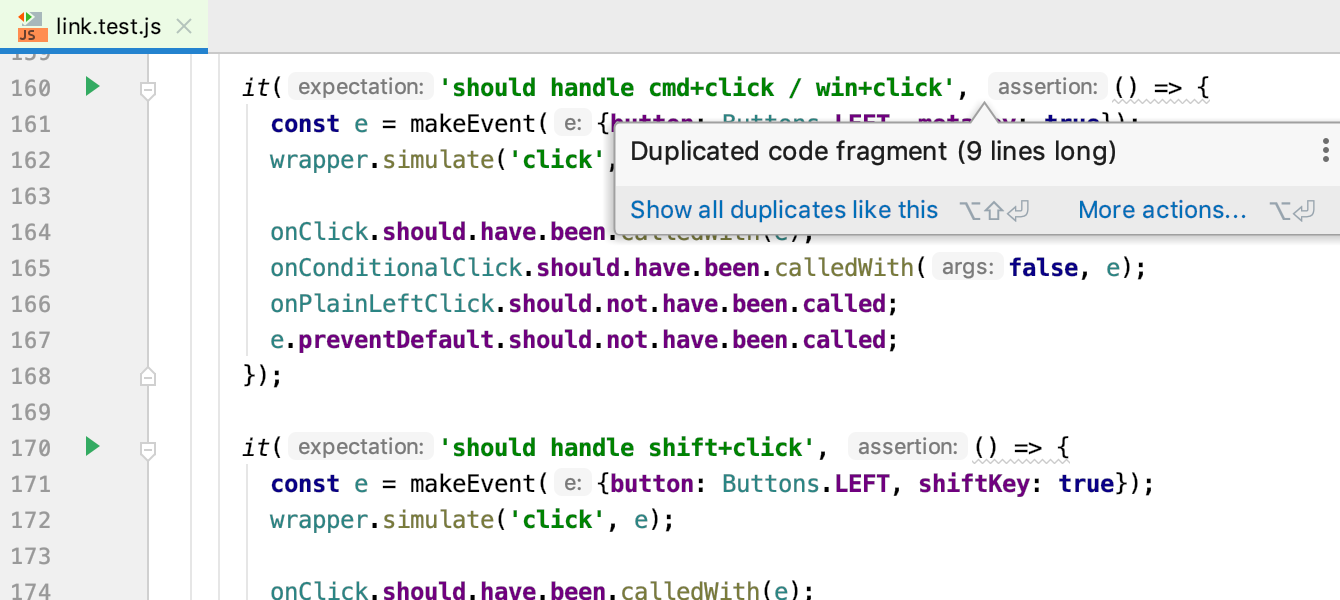Collapse the code block starting at line 160

click(x=148, y=91)
